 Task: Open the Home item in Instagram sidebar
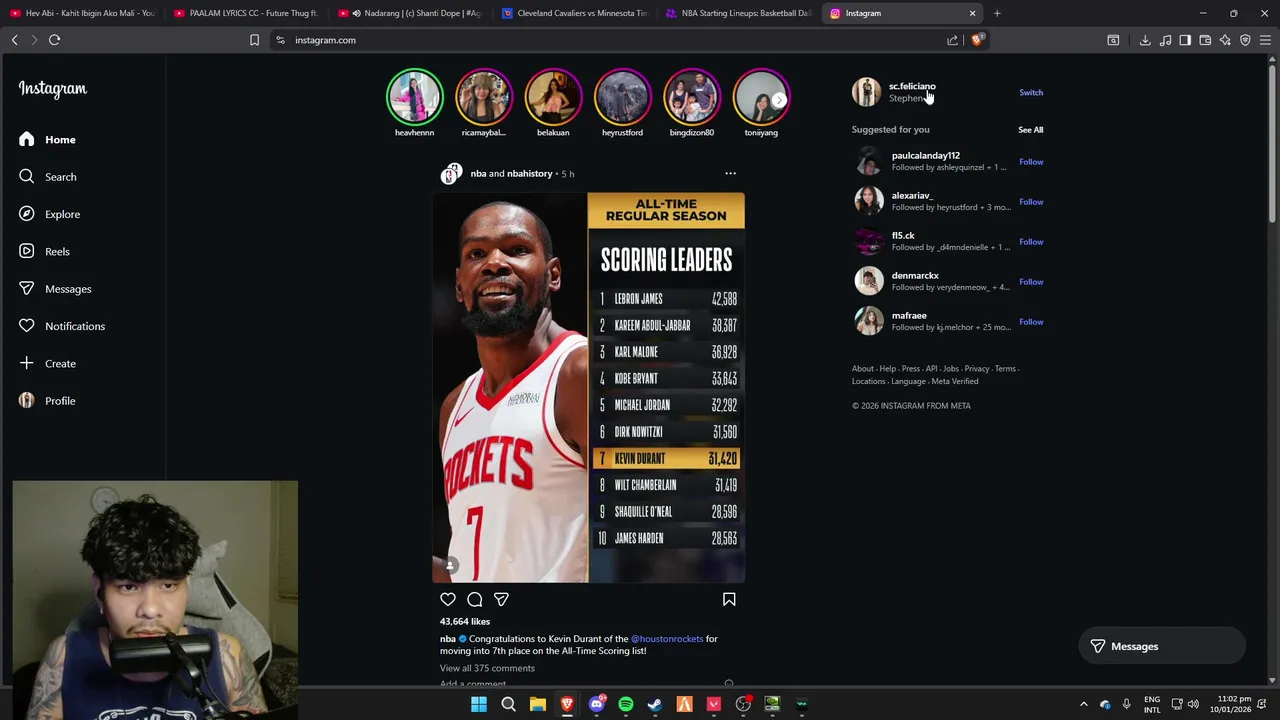(47, 140)
